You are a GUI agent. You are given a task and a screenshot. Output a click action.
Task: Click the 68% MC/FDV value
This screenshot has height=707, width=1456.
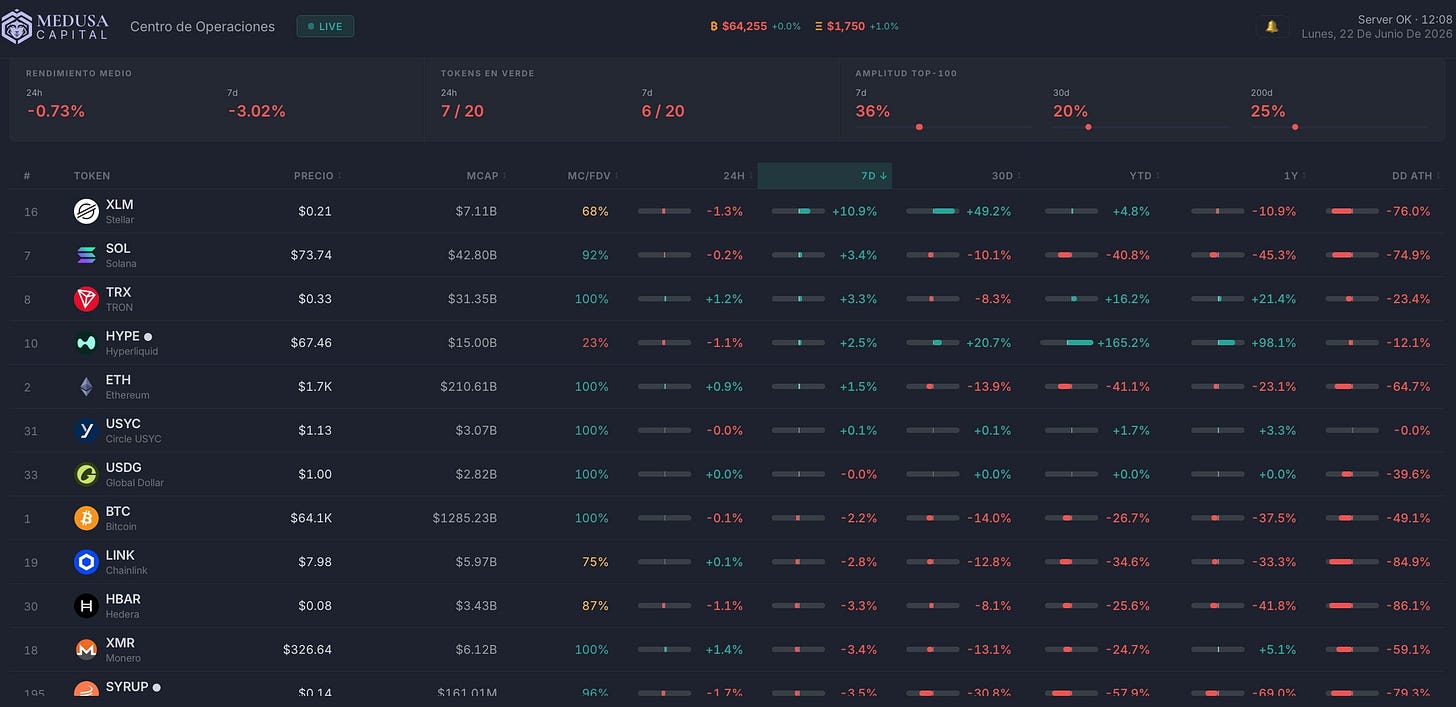point(595,211)
